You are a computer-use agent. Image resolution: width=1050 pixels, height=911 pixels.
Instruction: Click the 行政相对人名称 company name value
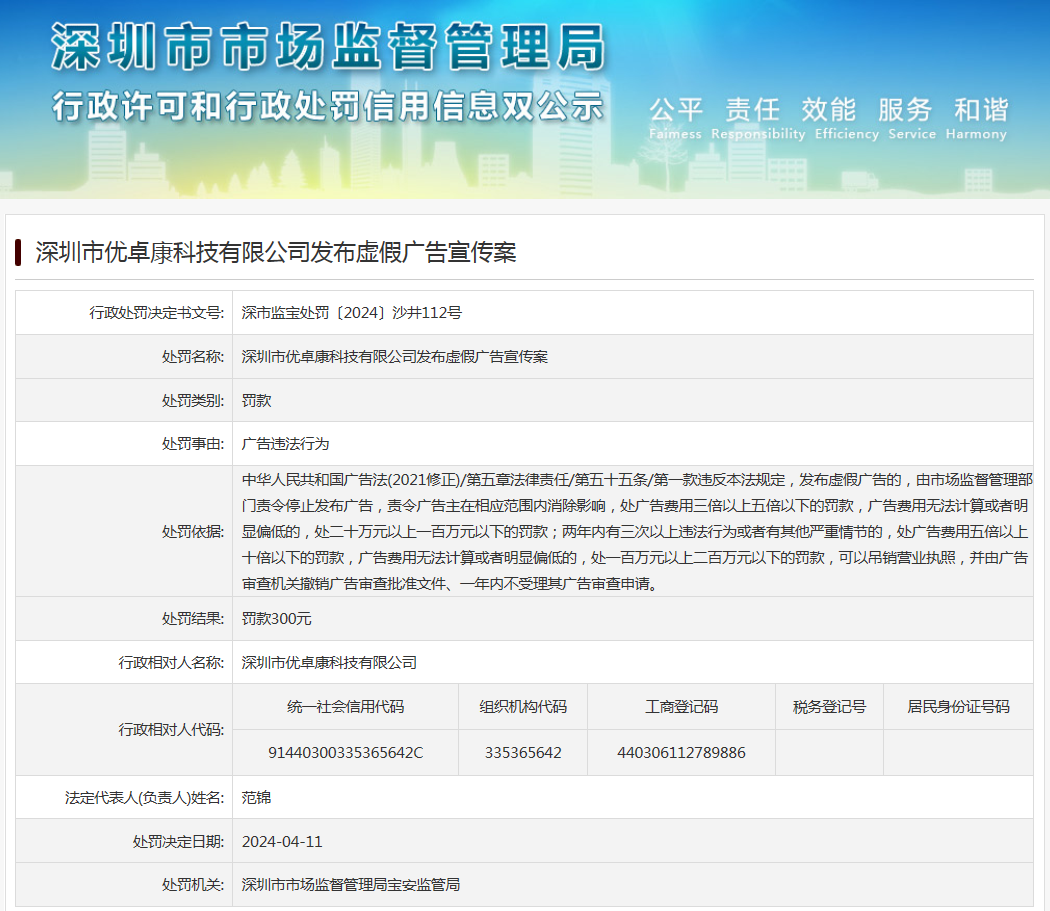click(329, 662)
